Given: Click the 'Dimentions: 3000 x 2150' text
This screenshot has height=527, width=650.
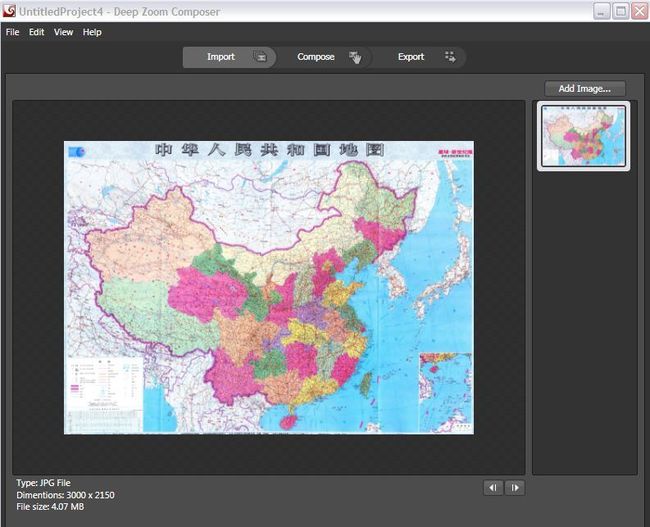Looking at the screenshot, I should (x=65, y=495).
